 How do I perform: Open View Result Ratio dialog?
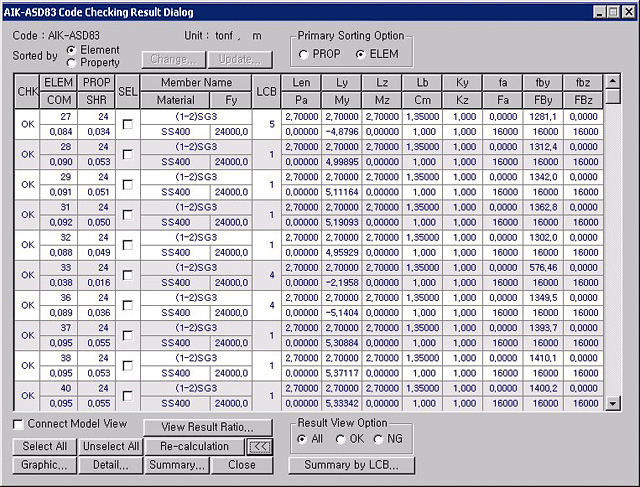(x=208, y=427)
